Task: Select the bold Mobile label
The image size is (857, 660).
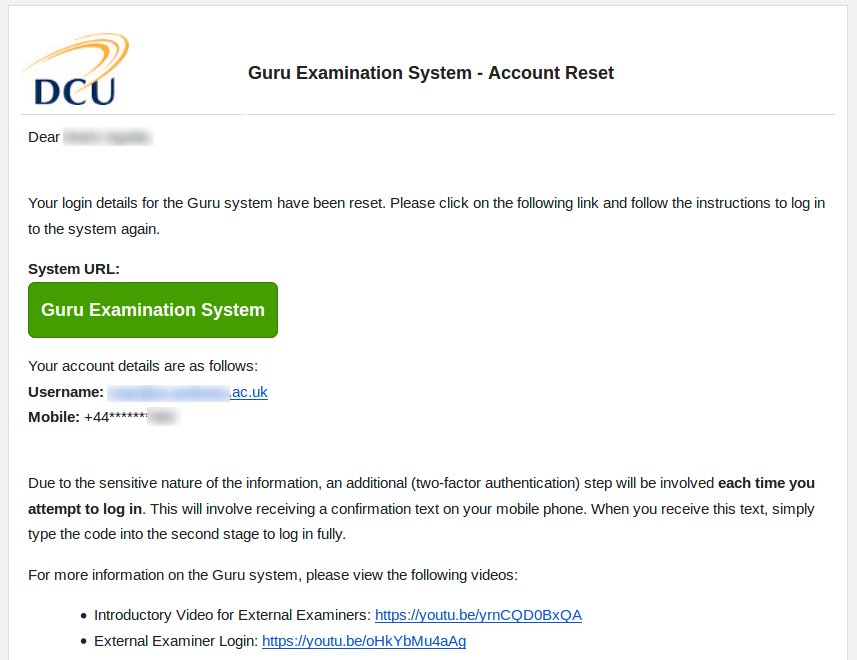Action: click(x=54, y=417)
